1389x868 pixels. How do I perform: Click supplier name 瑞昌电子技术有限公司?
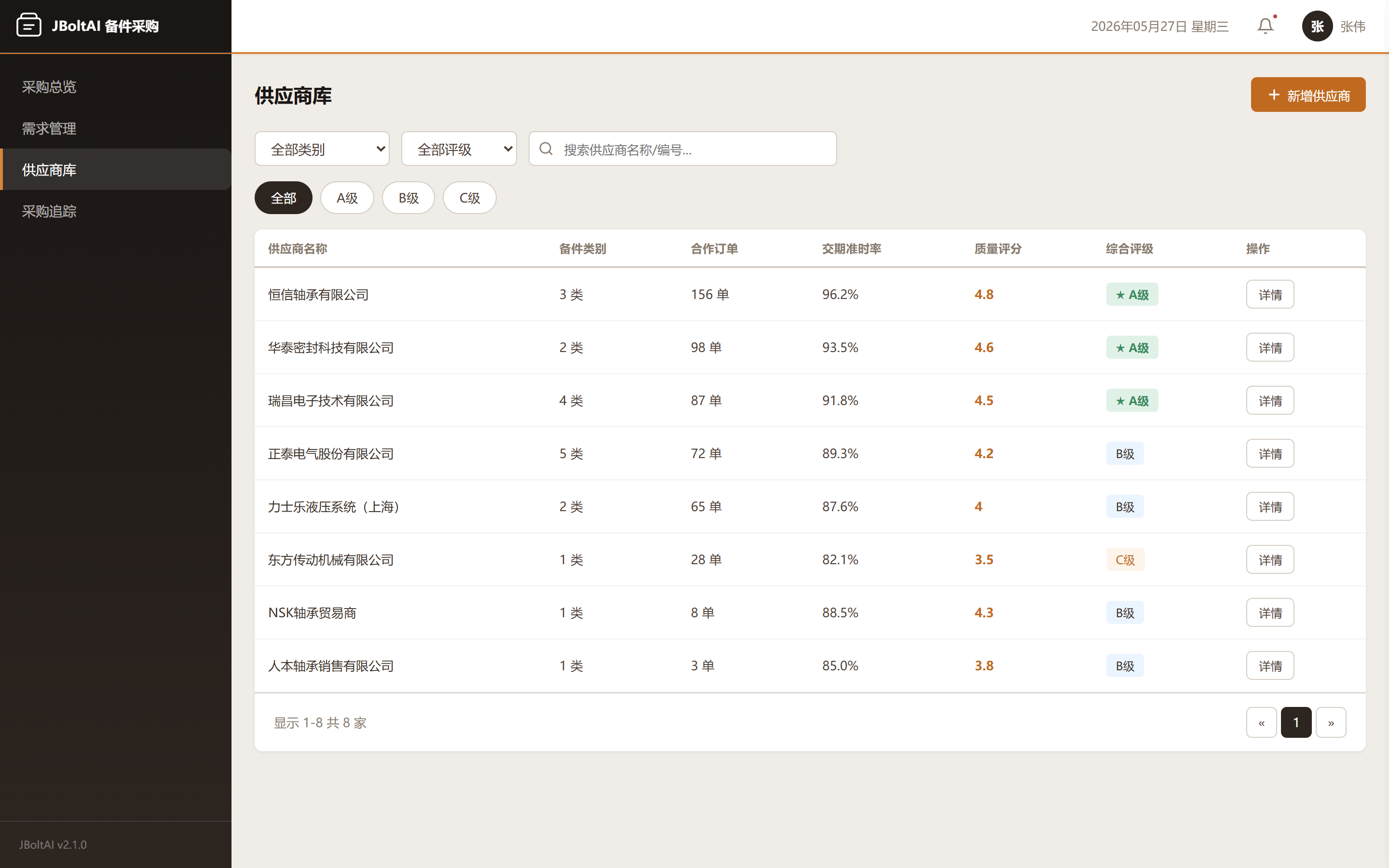click(330, 400)
